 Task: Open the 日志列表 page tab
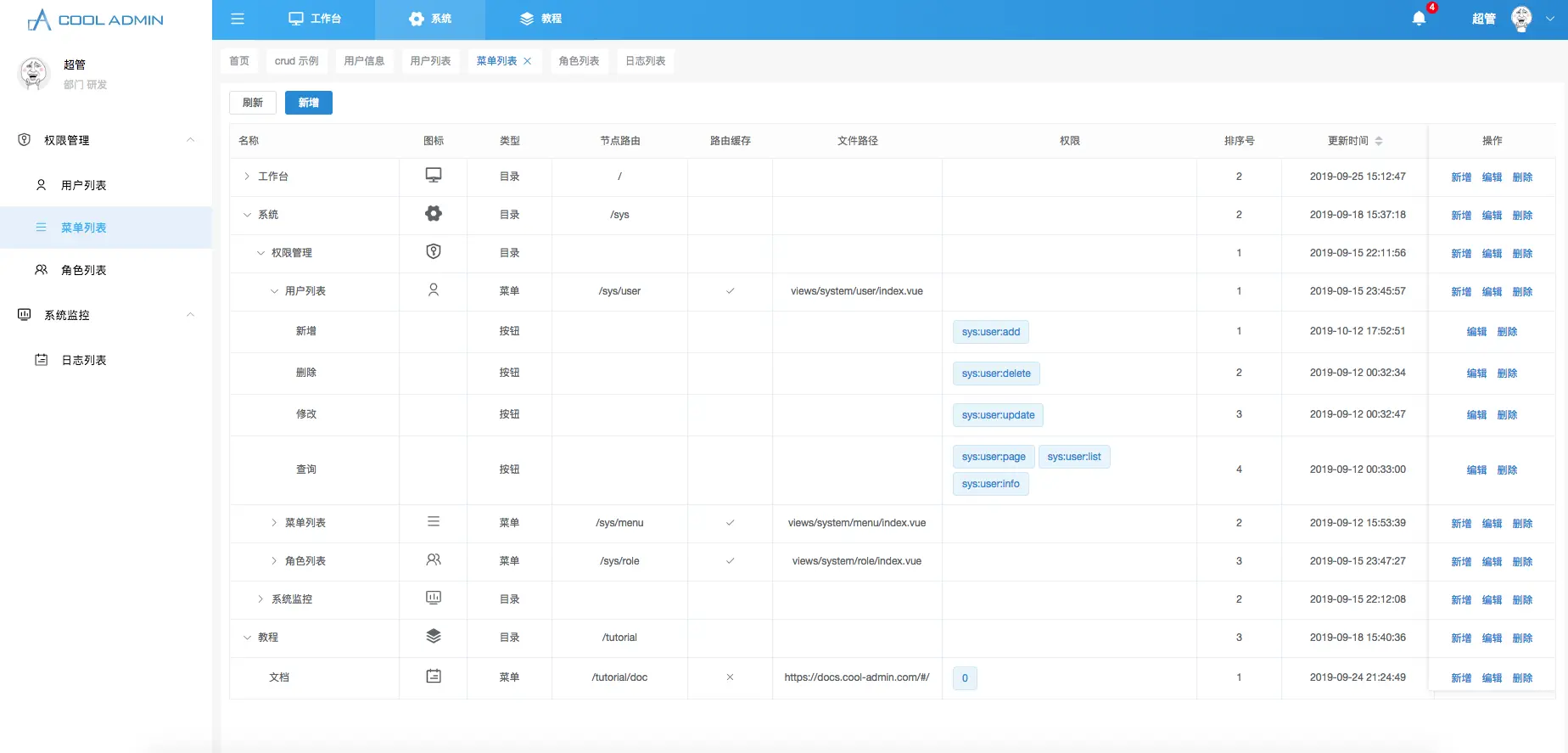tap(646, 61)
